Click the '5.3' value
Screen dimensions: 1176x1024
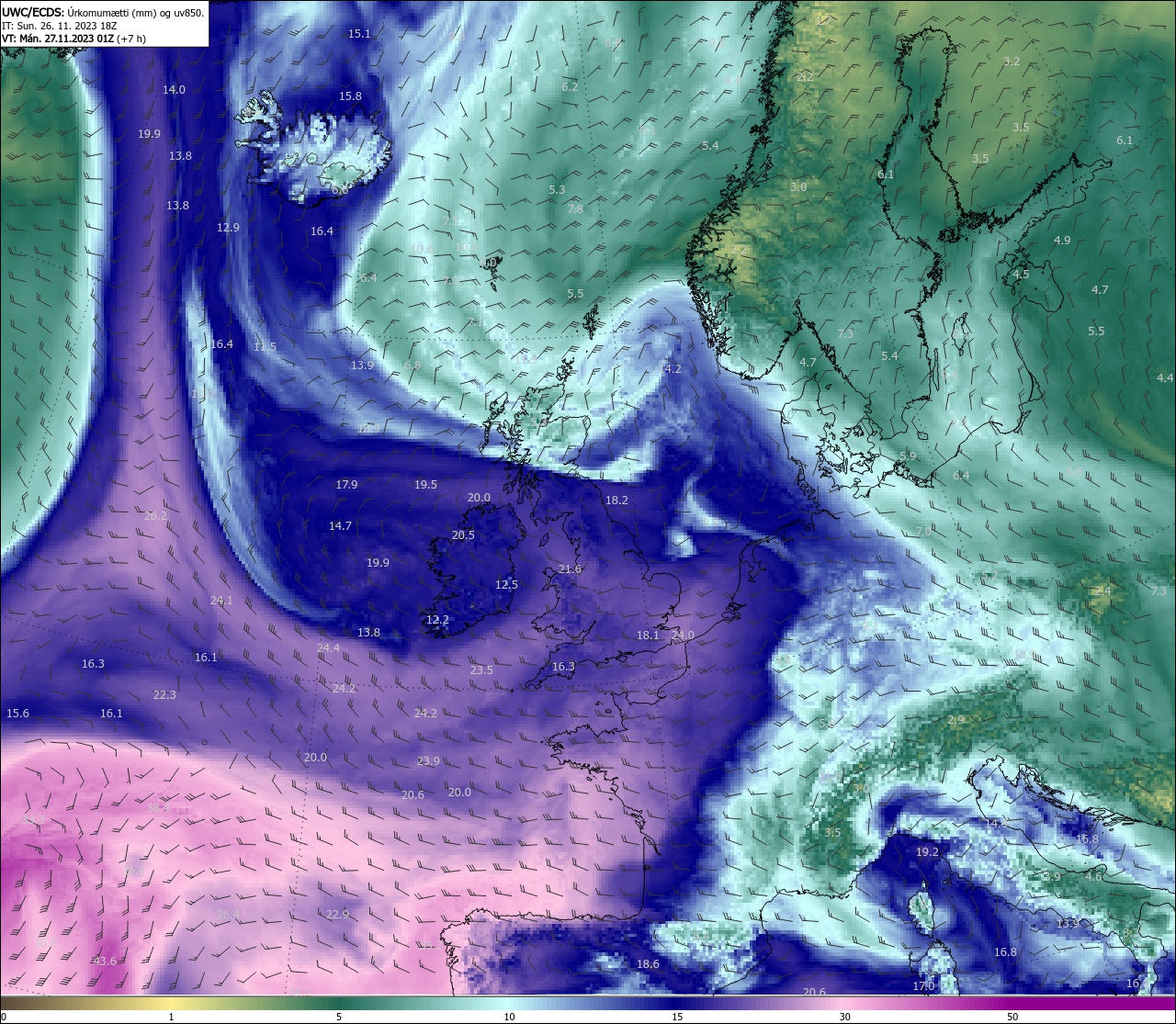click(x=557, y=190)
